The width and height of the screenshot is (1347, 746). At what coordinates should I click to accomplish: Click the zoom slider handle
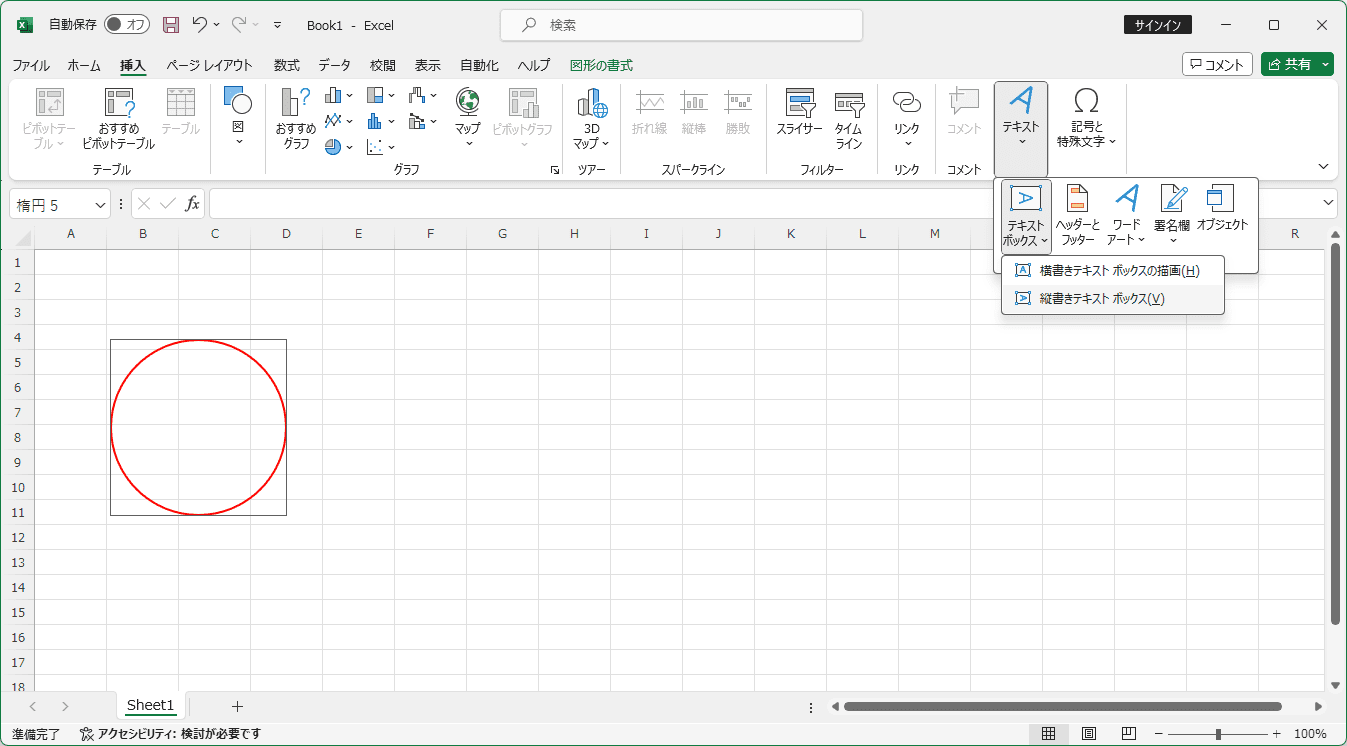click(x=1218, y=734)
